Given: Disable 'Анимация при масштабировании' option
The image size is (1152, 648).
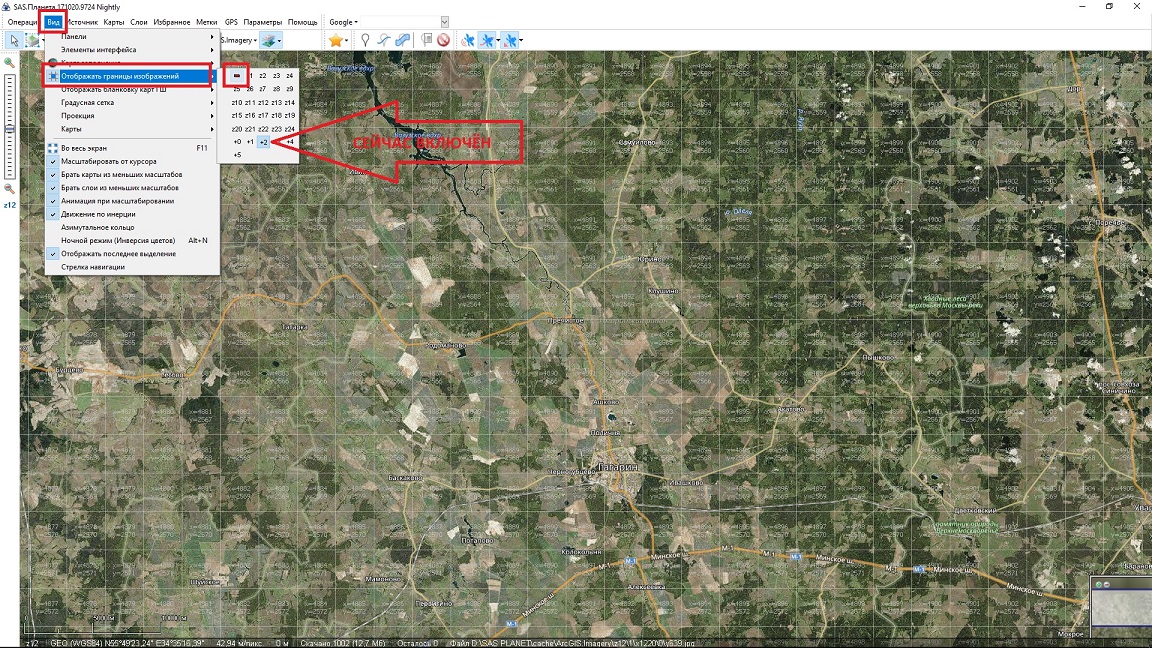Looking at the screenshot, I should [117, 201].
